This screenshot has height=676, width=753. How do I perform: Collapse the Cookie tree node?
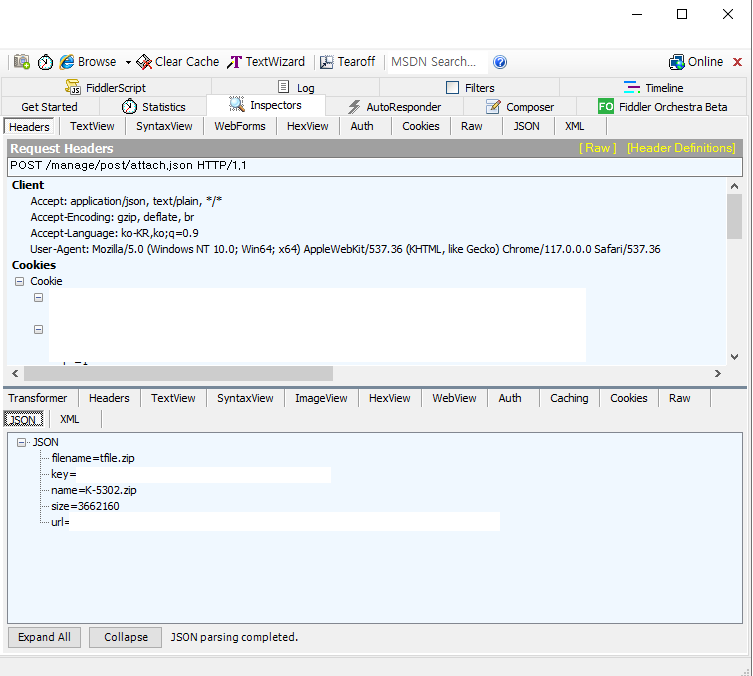tap(19, 281)
